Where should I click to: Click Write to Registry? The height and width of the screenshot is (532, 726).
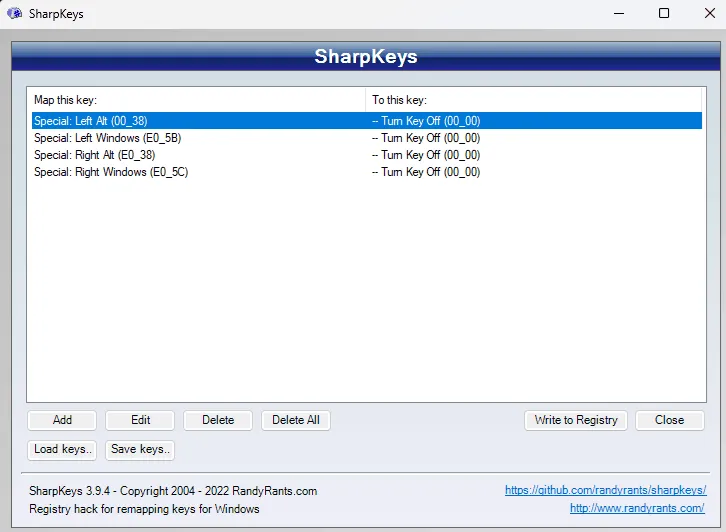point(576,420)
